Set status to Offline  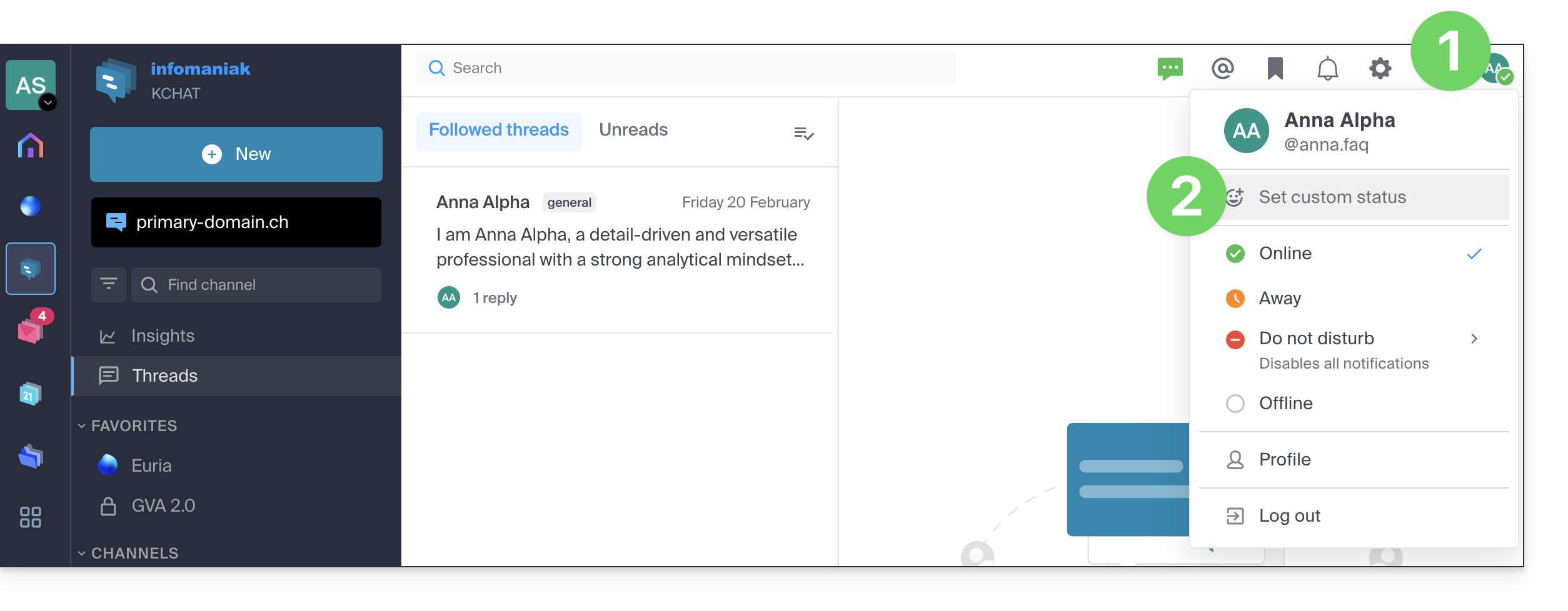(1354, 404)
